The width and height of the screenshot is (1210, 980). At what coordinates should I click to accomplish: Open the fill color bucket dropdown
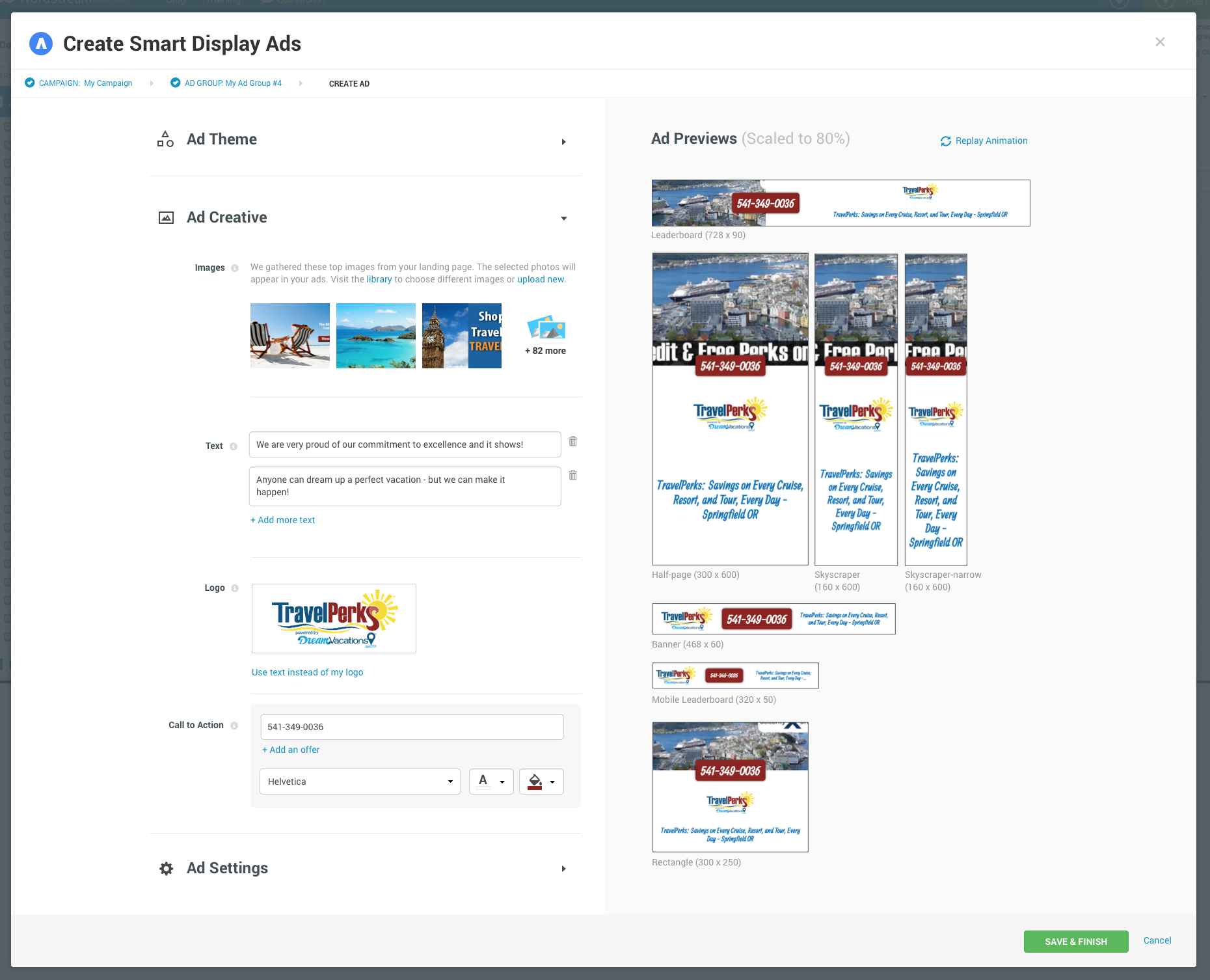541,782
